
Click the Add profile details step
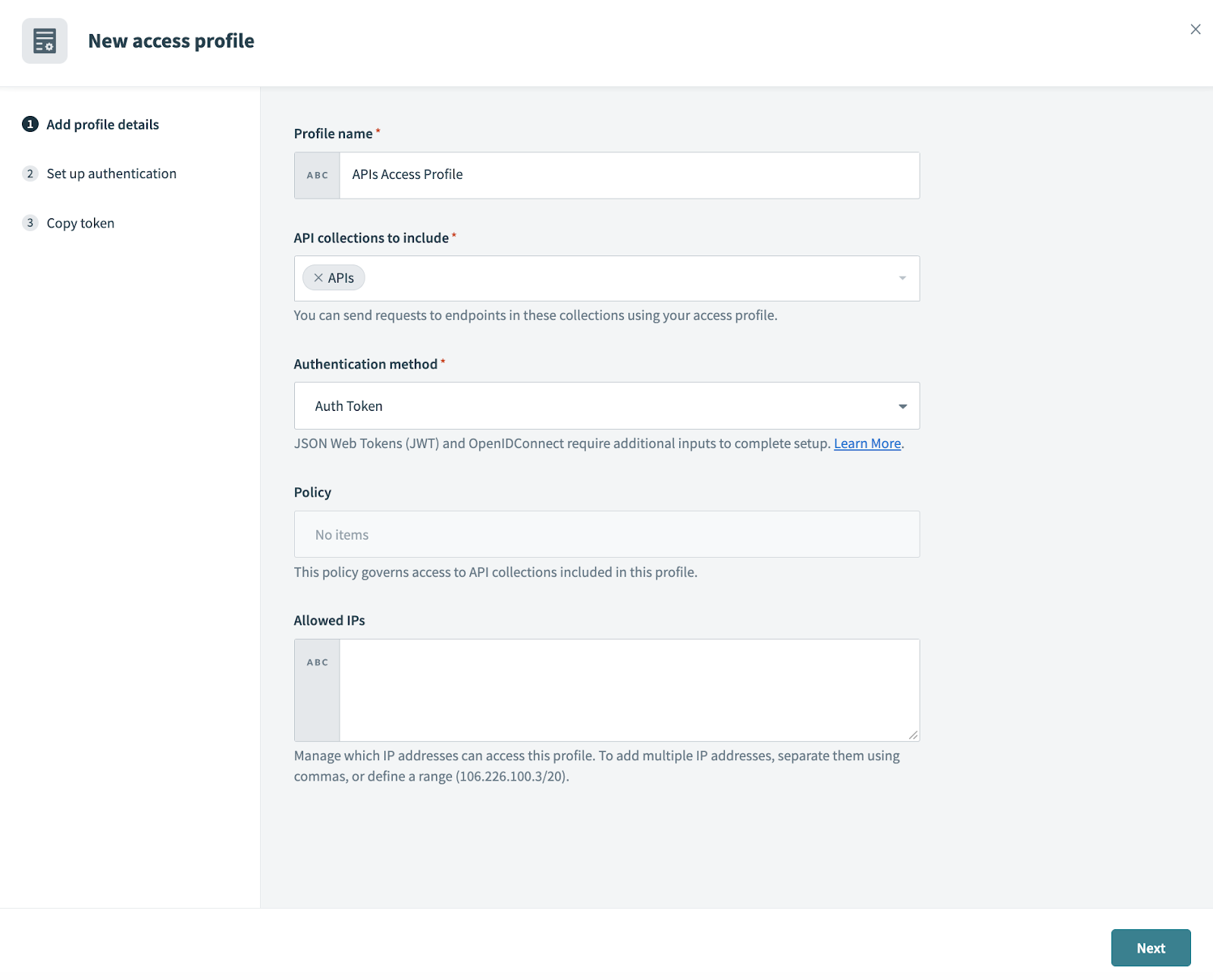102,124
